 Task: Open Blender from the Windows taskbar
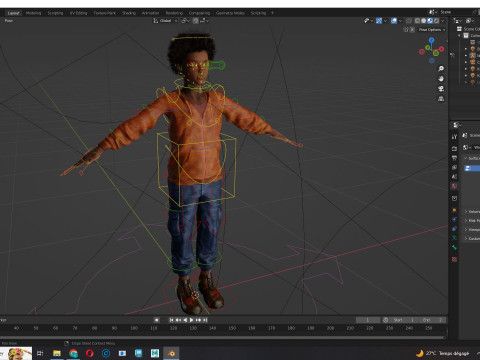pos(171,353)
